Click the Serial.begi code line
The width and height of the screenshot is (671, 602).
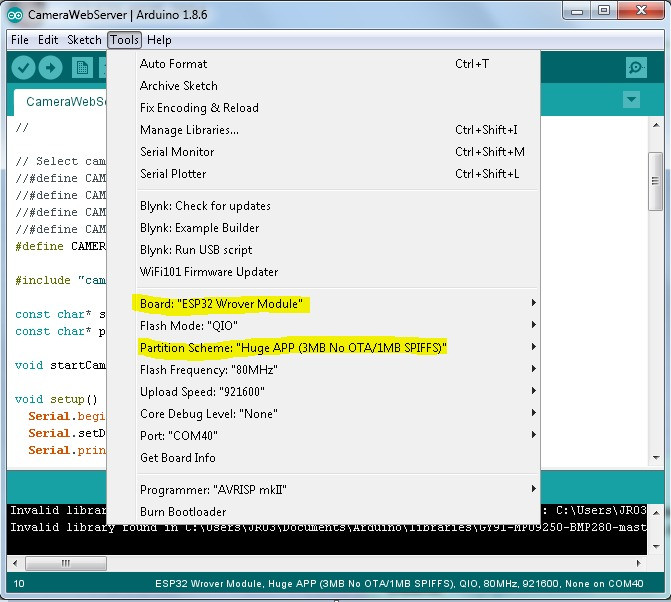[x=67, y=416]
